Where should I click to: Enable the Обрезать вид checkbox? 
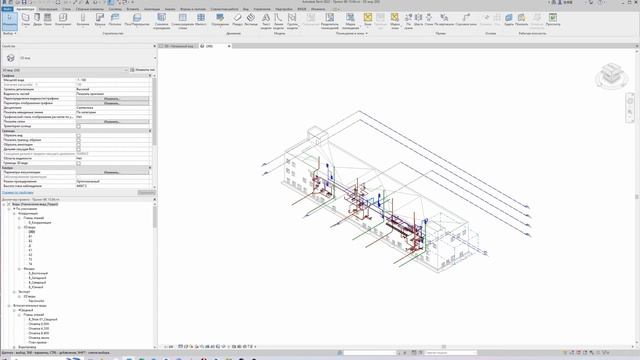tap(78, 136)
